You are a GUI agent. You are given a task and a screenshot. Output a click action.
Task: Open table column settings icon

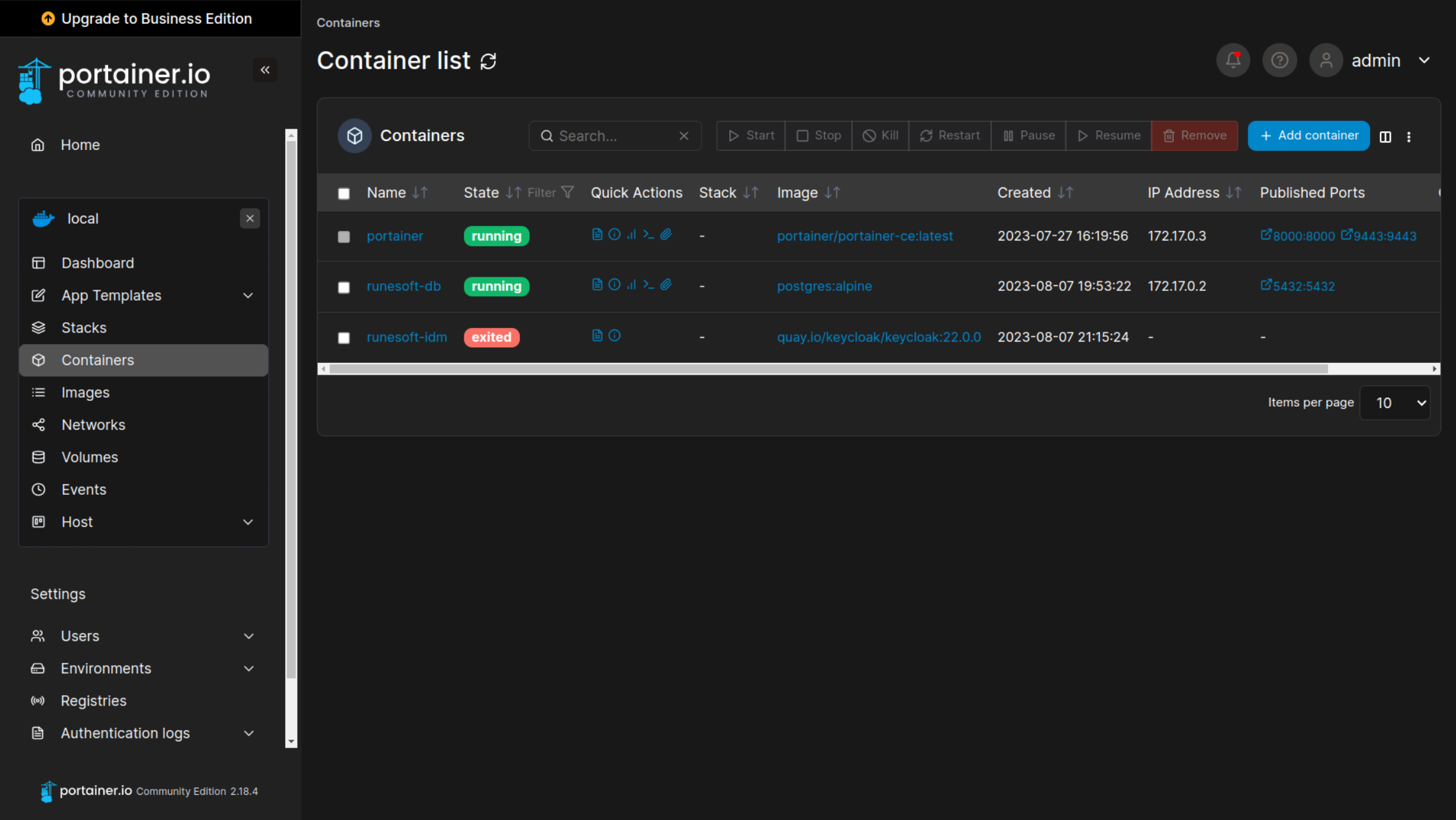pyautogui.click(x=1385, y=136)
